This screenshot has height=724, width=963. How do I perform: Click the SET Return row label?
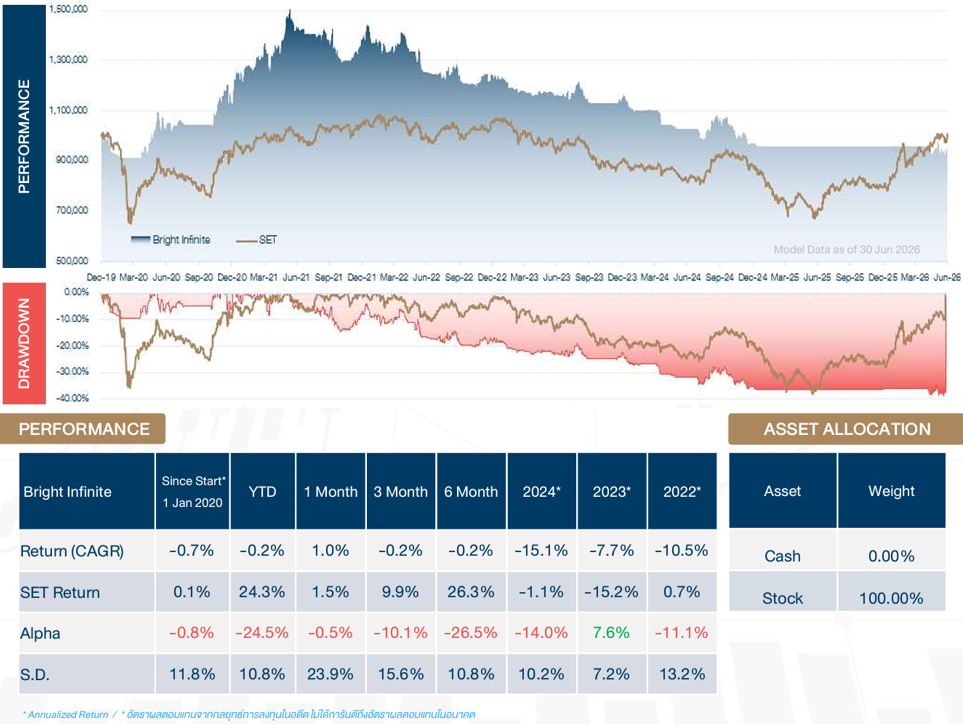coord(60,593)
